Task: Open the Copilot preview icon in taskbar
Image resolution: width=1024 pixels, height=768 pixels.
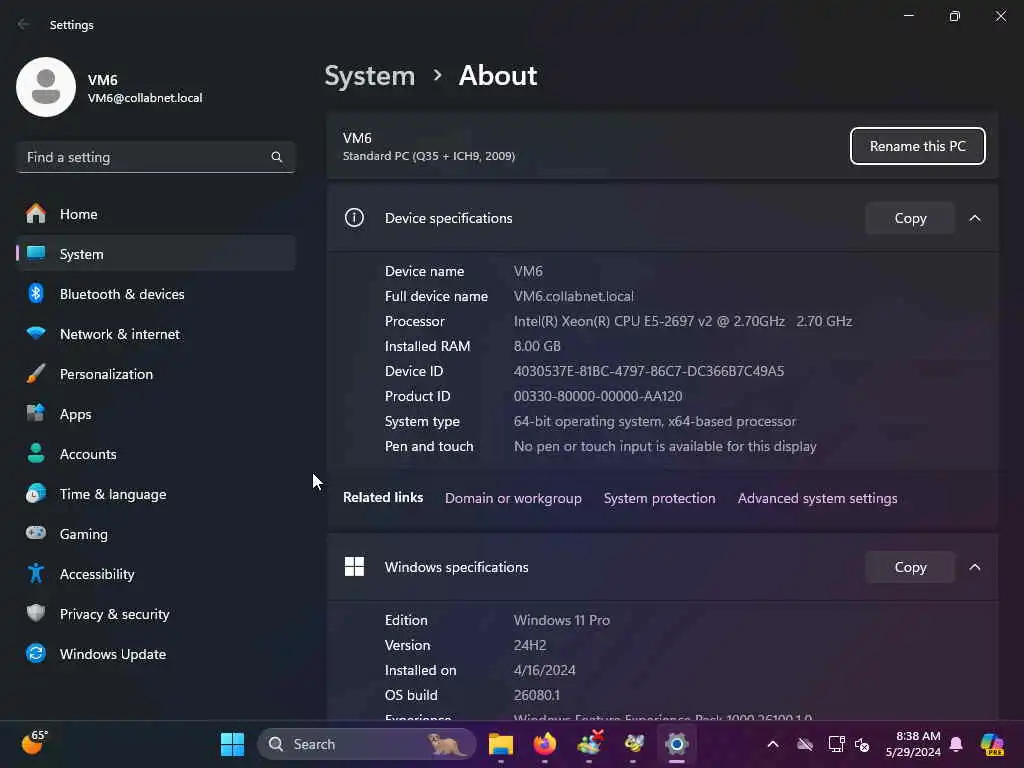Action: click(x=992, y=744)
